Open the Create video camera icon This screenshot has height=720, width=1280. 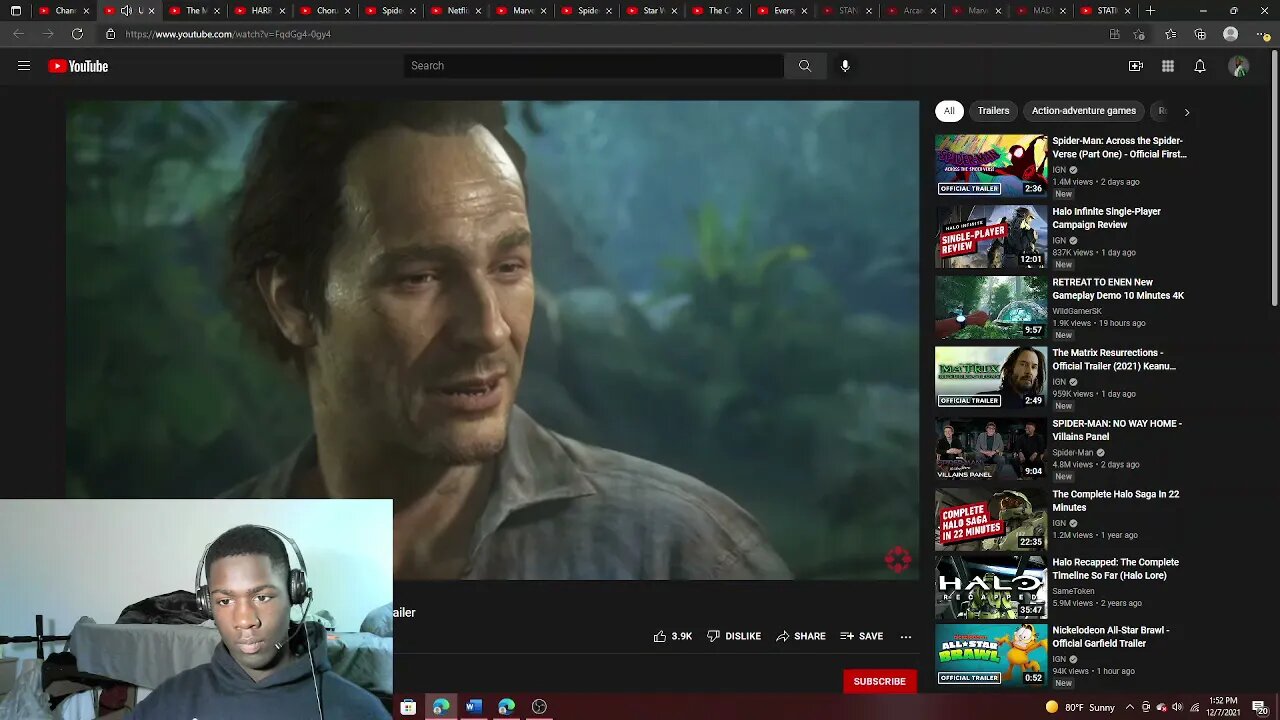(1136, 66)
